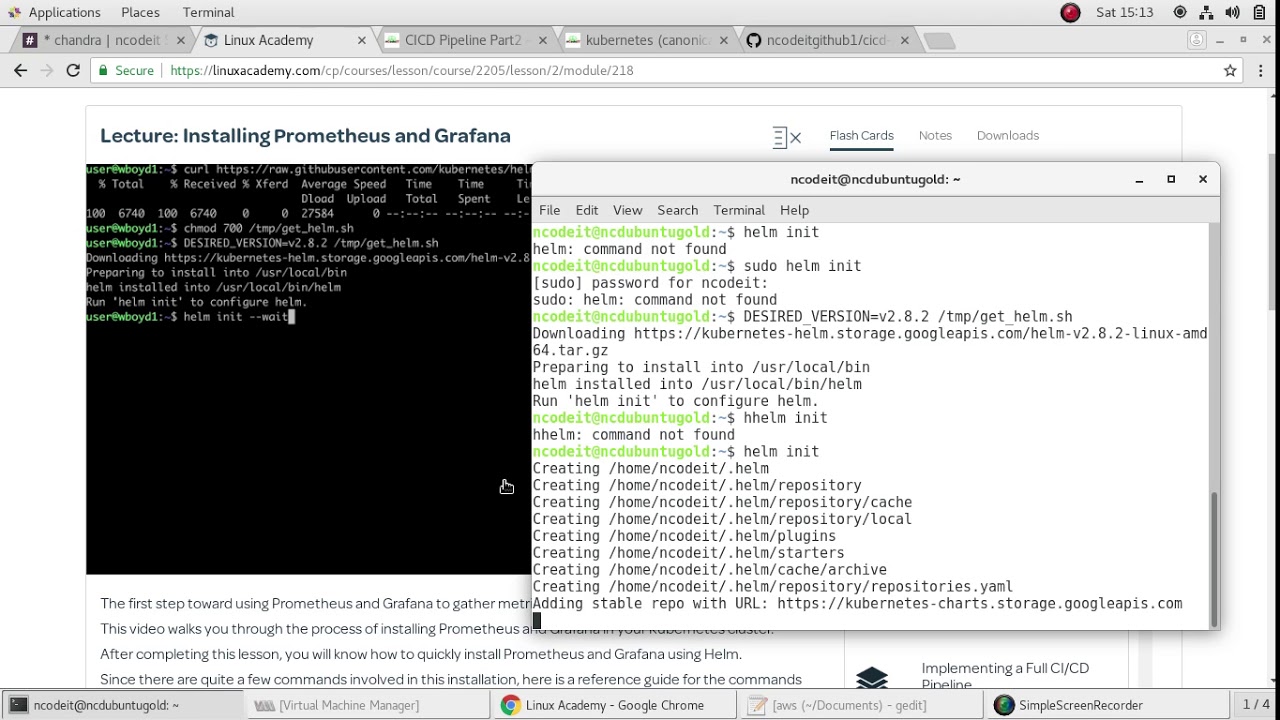Open the Flash Cards tab
The image size is (1280, 720).
click(861, 135)
